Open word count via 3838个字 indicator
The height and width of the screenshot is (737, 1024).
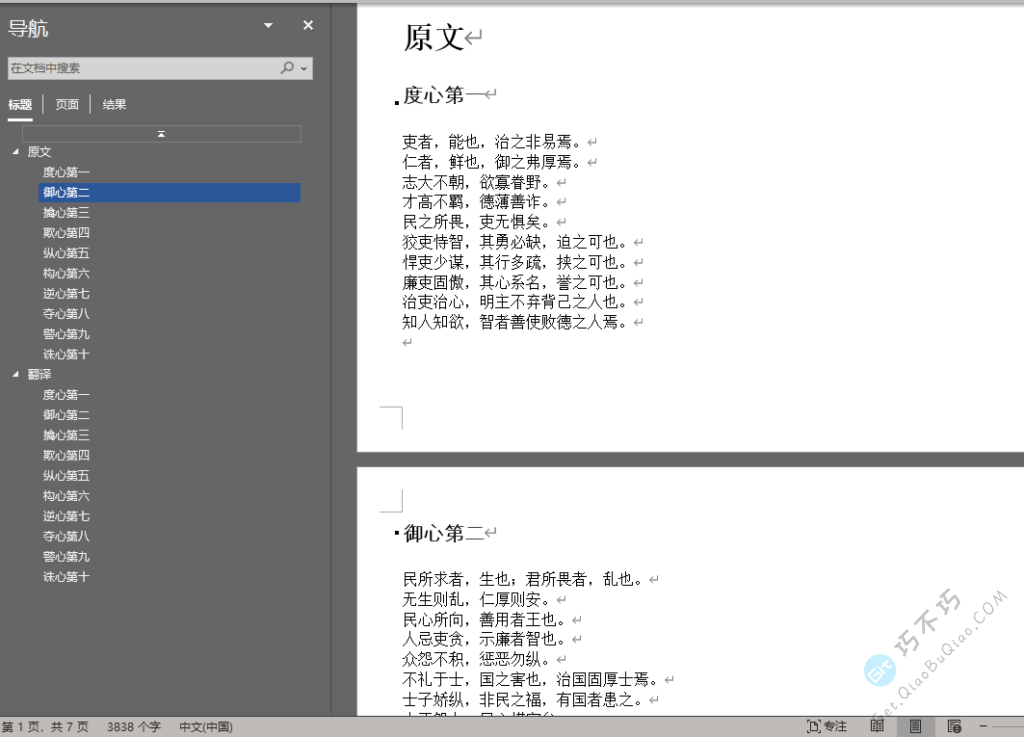pos(132,727)
